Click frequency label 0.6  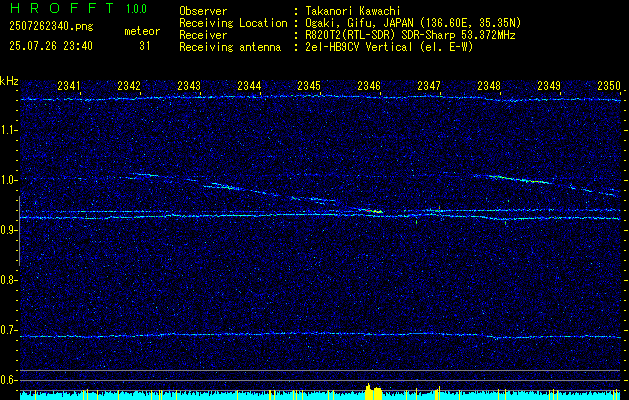point(9,380)
